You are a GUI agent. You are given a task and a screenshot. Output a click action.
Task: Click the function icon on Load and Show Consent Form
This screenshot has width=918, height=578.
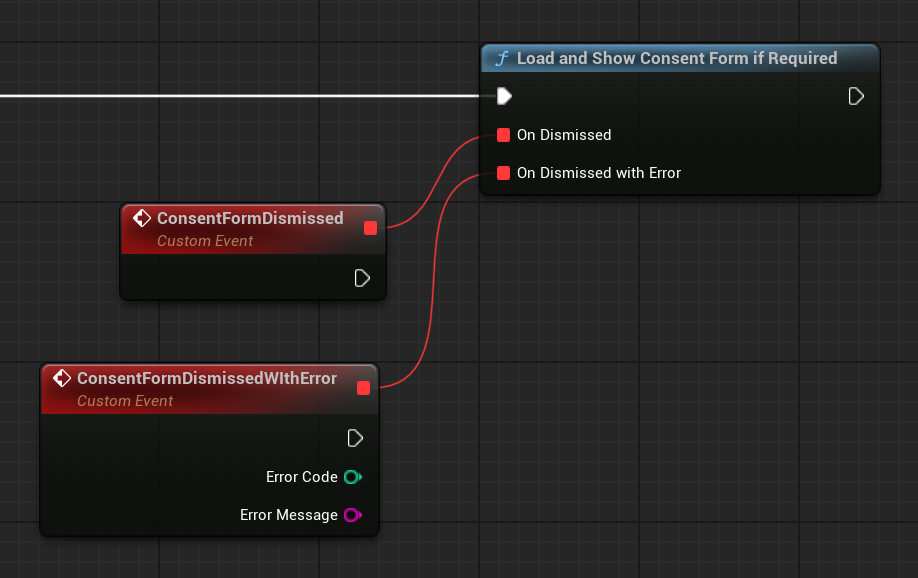[503, 59]
